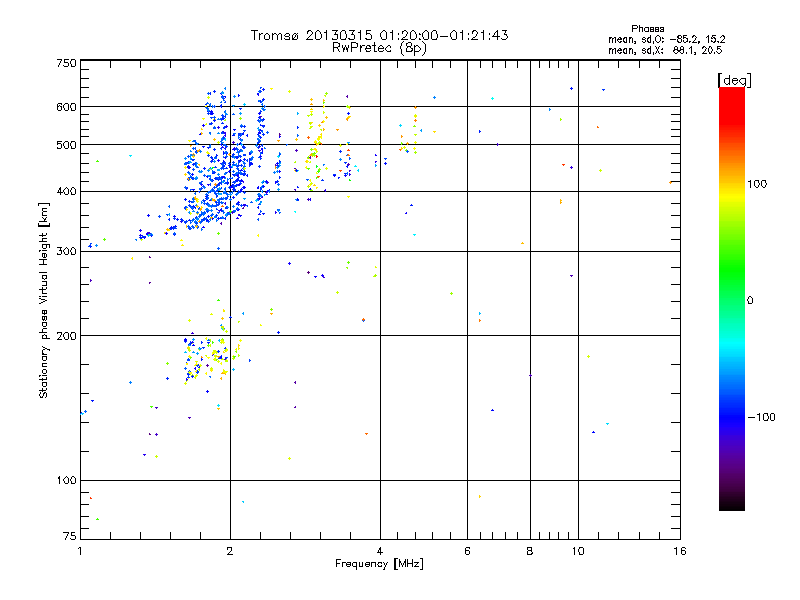Click the x-axis tick label '10'
The width and height of the screenshot is (800, 600).
[578, 551]
